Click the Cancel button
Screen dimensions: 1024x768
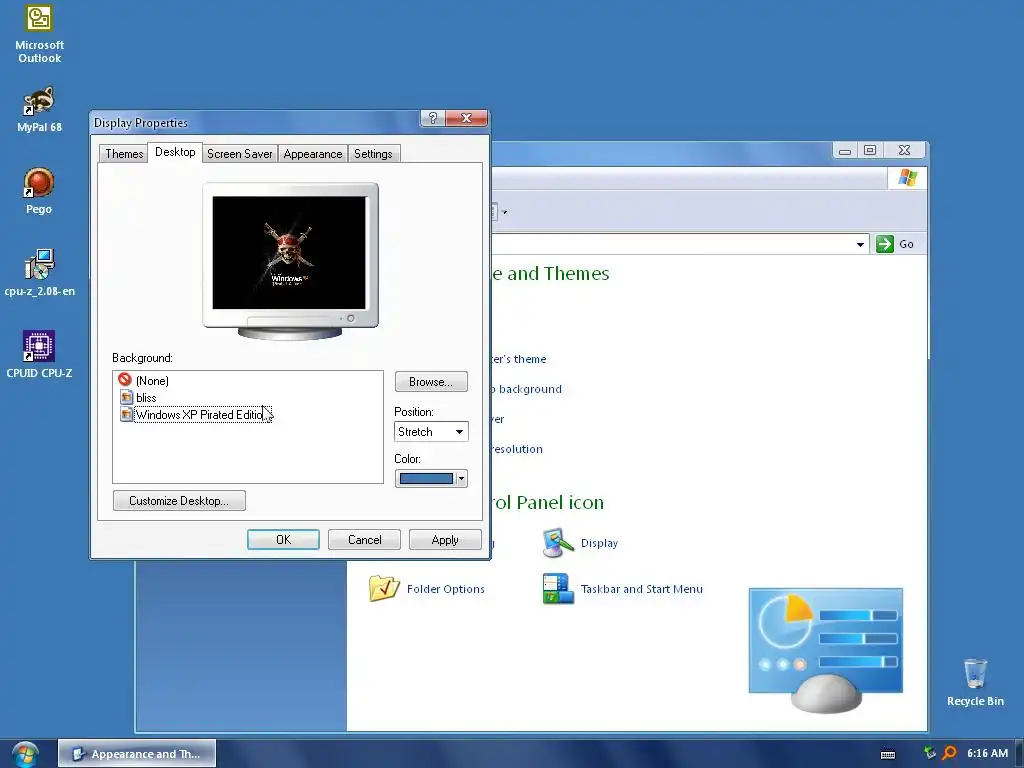click(x=364, y=539)
